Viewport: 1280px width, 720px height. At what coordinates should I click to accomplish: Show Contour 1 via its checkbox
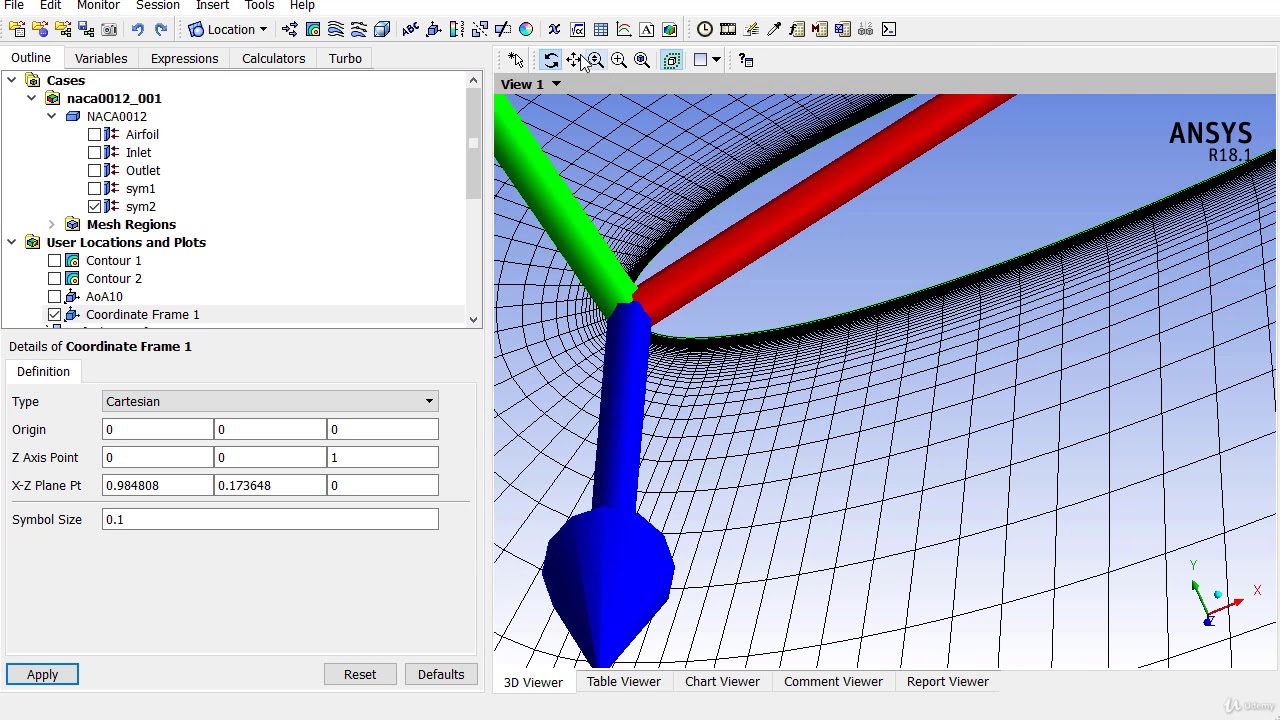pyautogui.click(x=54, y=260)
